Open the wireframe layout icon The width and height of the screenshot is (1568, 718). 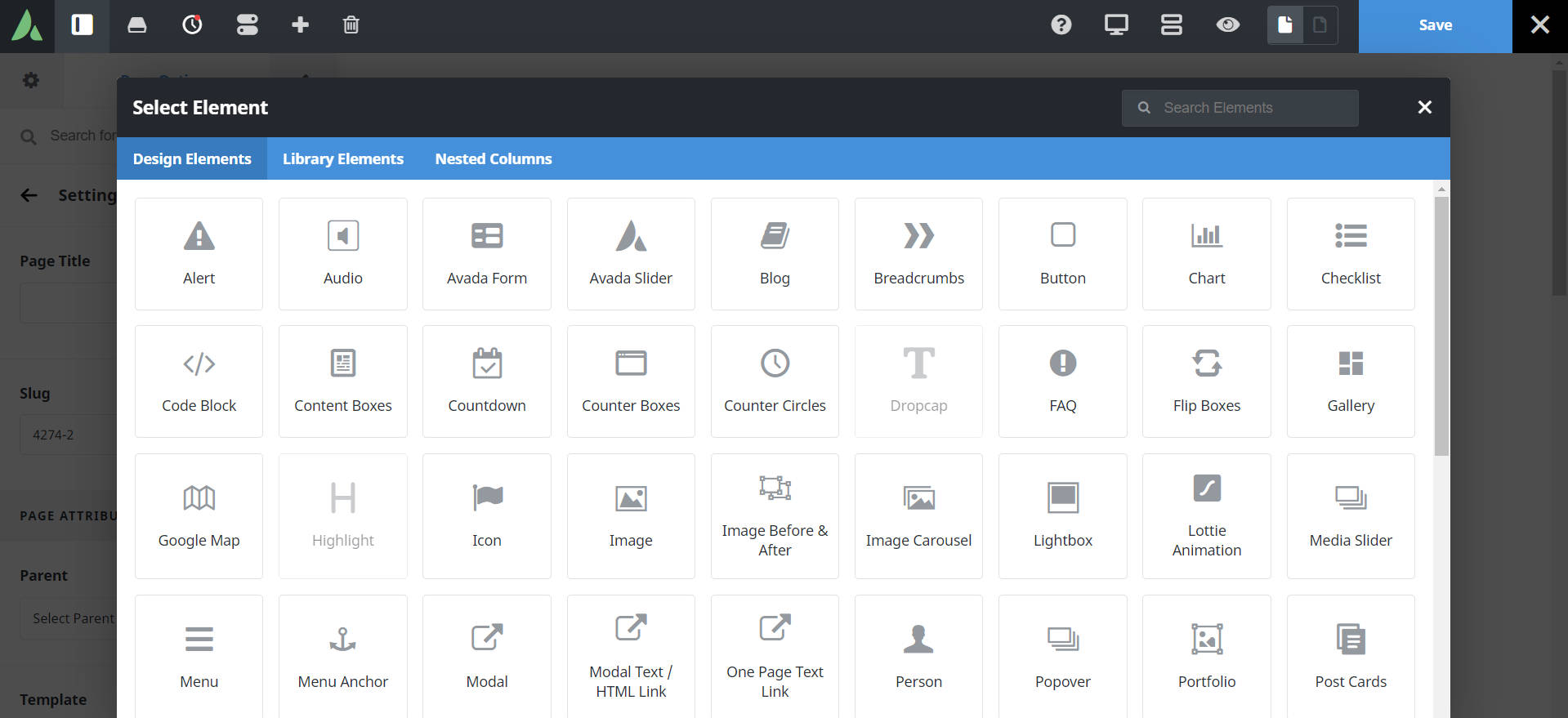coord(1172,25)
